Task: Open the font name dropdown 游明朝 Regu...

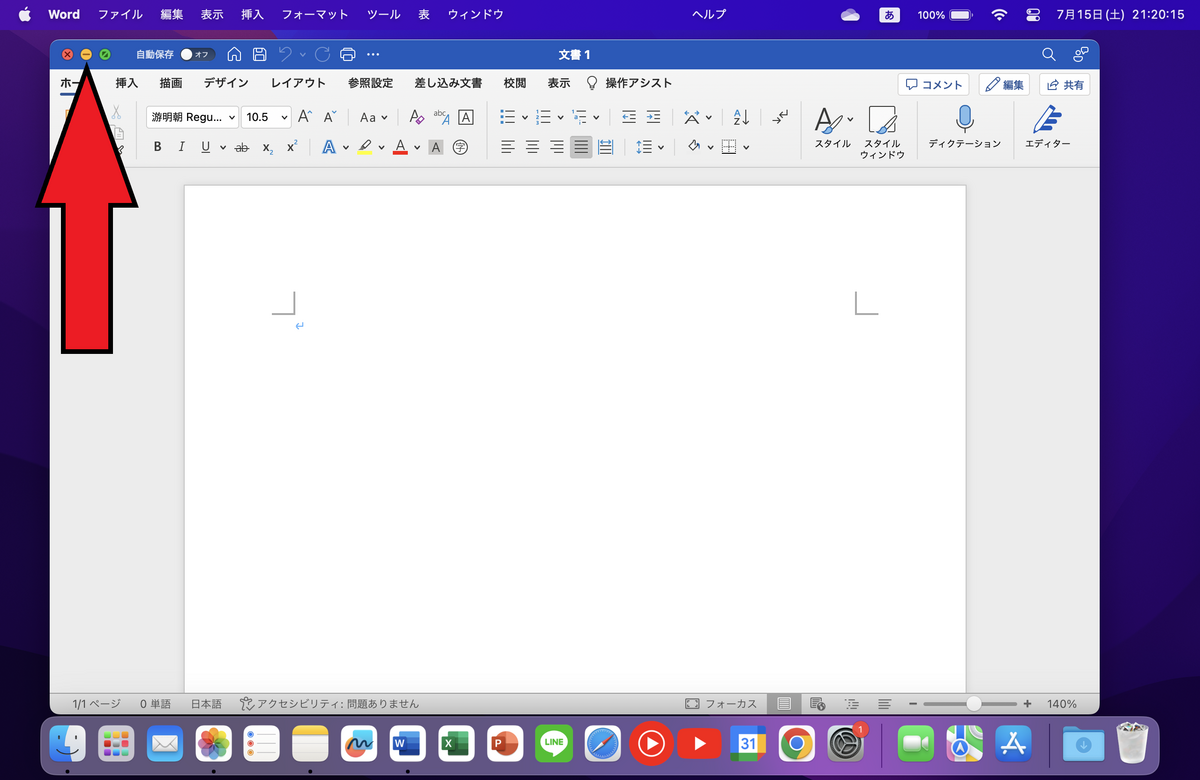Action: tap(193, 117)
